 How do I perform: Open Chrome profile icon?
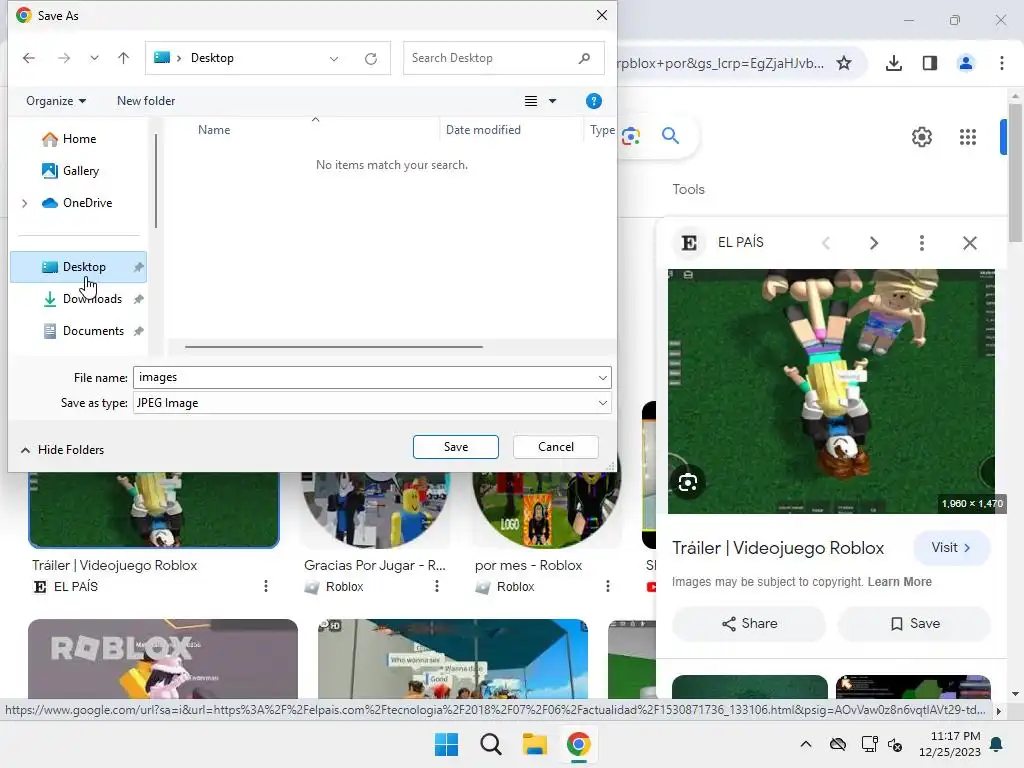[965, 63]
